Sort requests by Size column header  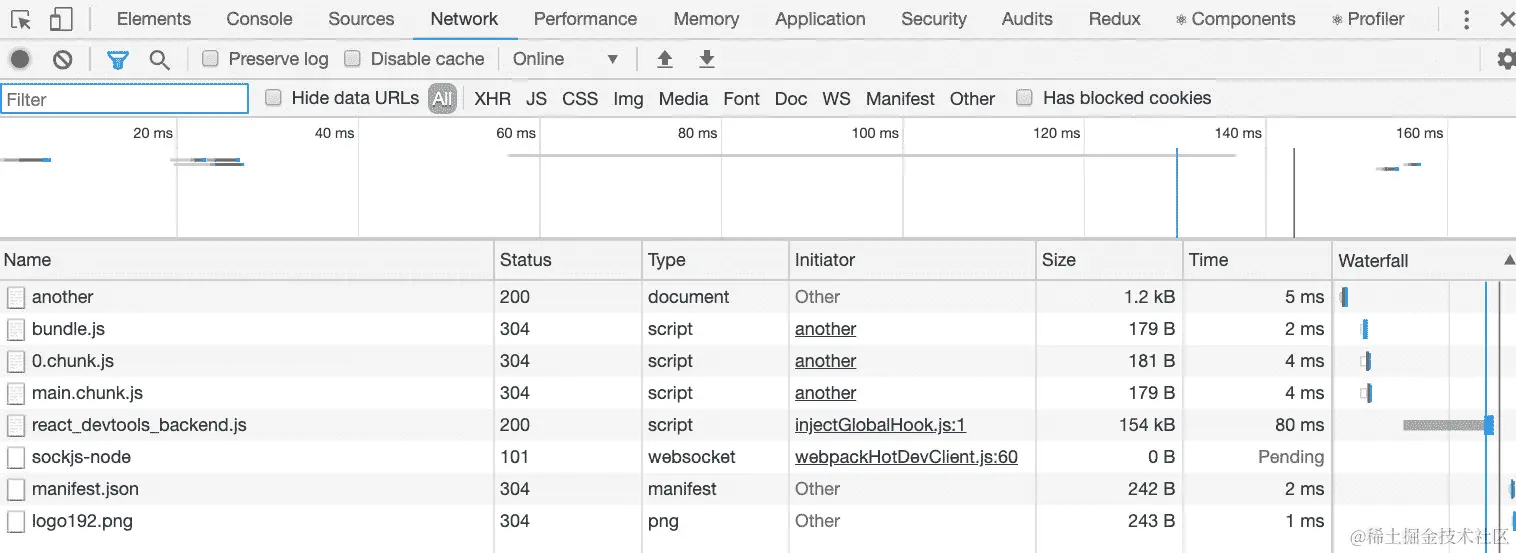click(x=1109, y=260)
